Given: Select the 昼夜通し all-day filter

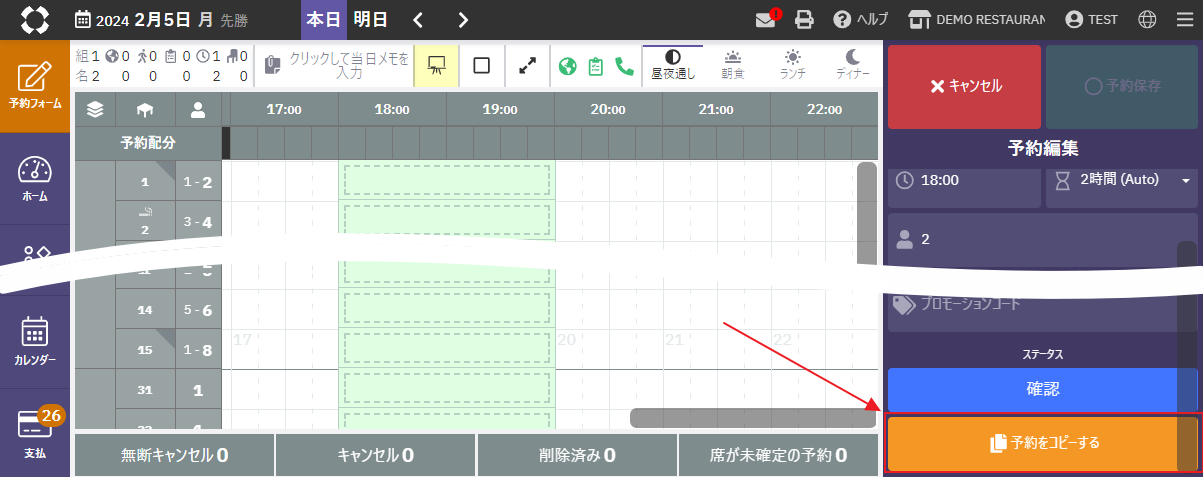Looking at the screenshot, I should [672, 66].
